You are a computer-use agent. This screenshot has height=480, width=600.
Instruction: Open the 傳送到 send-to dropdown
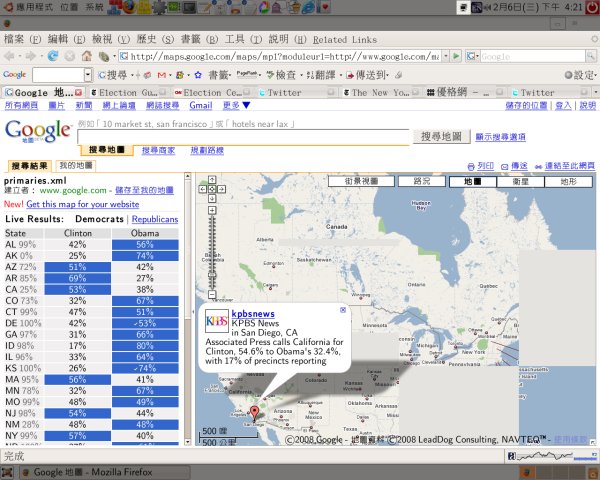(367, 75)
